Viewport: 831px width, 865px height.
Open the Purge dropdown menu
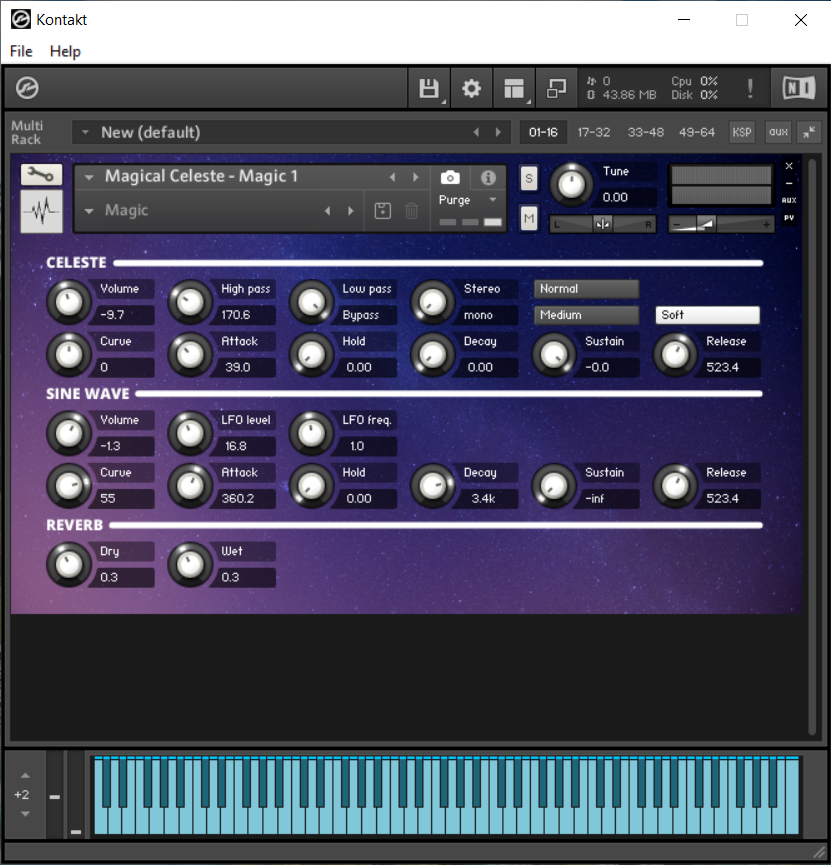click(468, 200)
